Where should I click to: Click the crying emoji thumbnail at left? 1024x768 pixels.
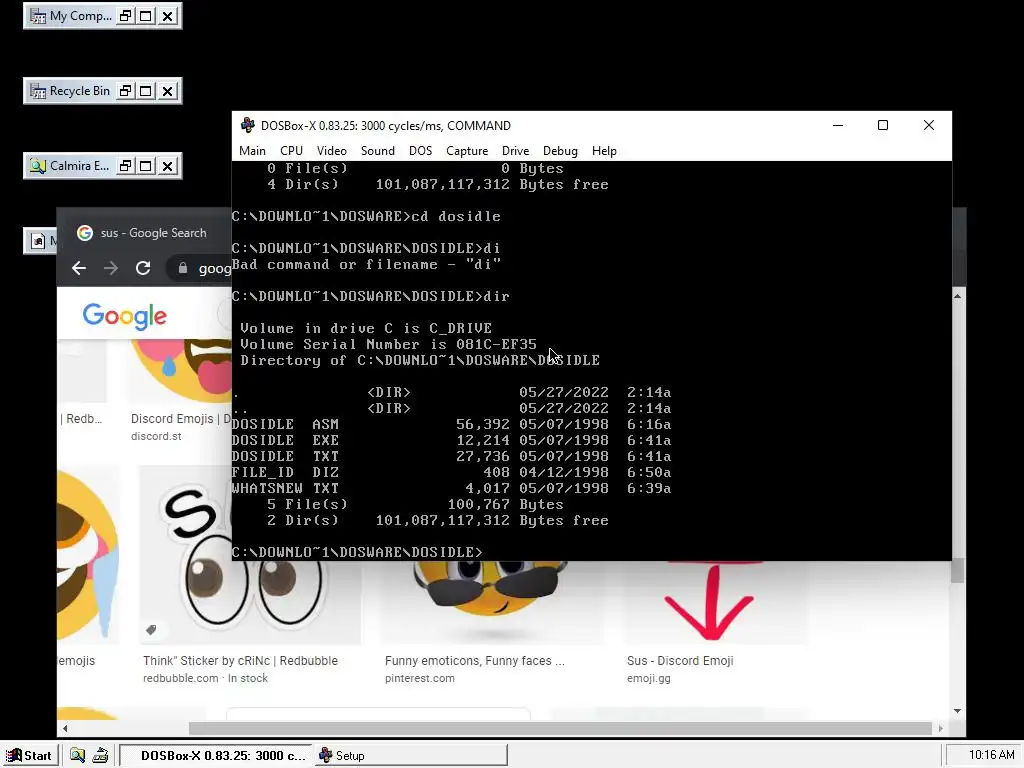point(88,555)
